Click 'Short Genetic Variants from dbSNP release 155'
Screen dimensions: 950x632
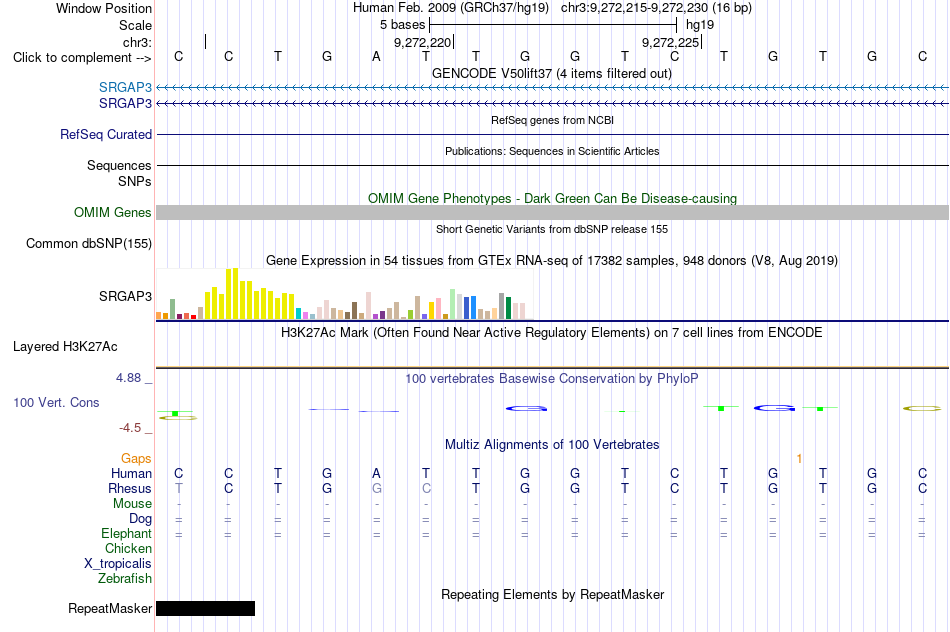[x=552, y=230]
